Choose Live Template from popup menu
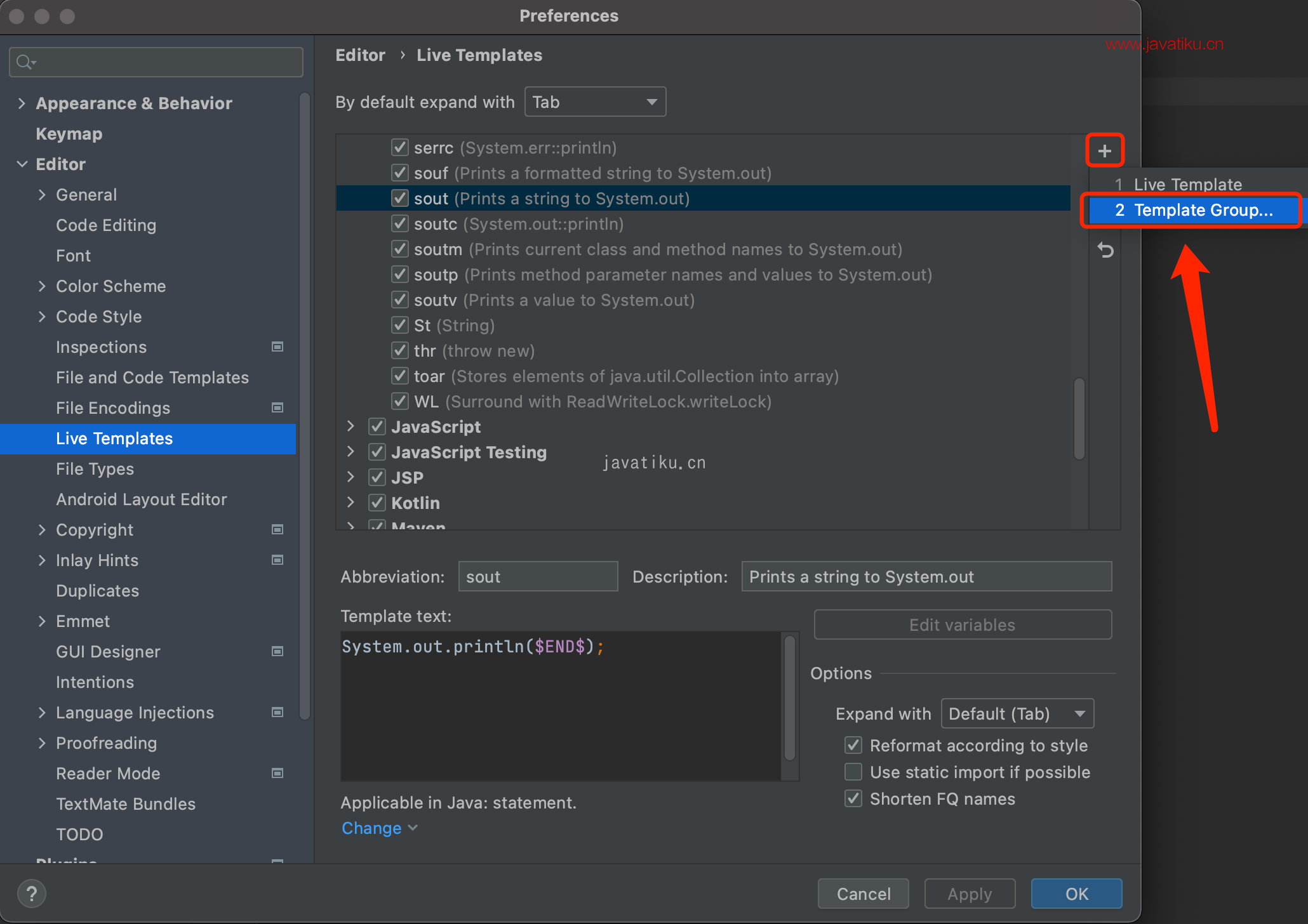 pyautogui.click(x=1187, y=185)
